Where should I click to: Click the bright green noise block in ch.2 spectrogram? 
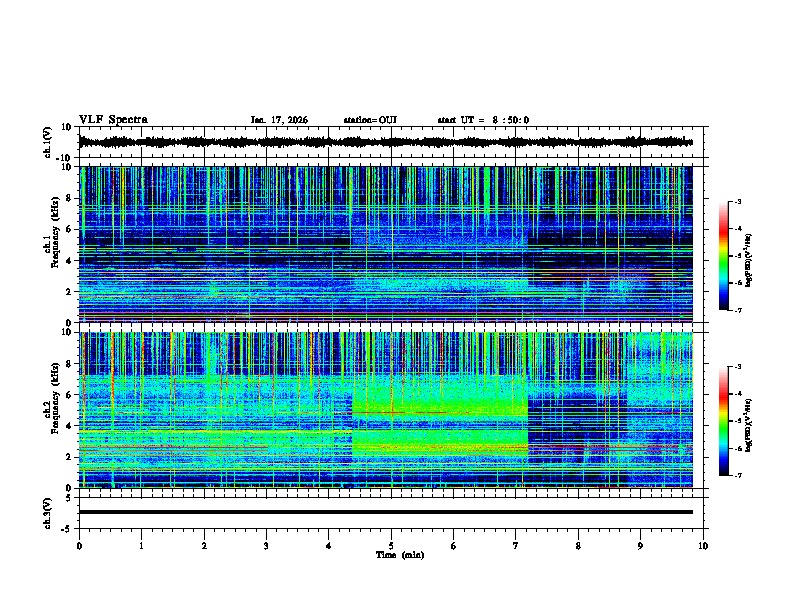pos(439,415)
